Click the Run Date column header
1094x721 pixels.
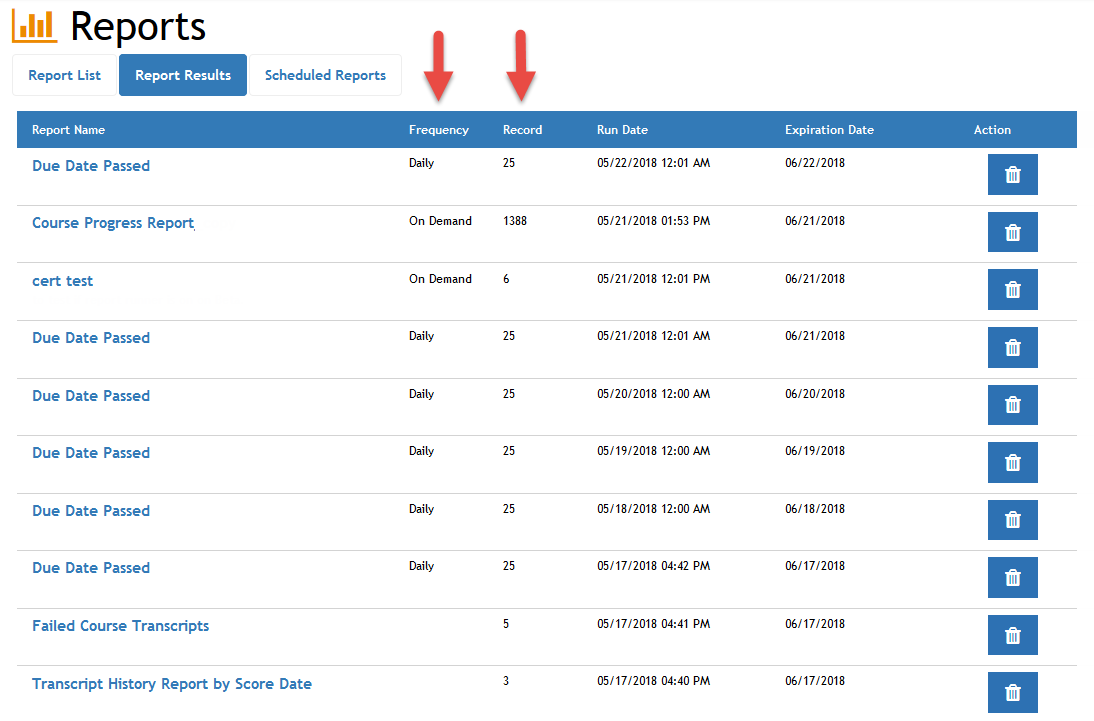click(622, 130)
